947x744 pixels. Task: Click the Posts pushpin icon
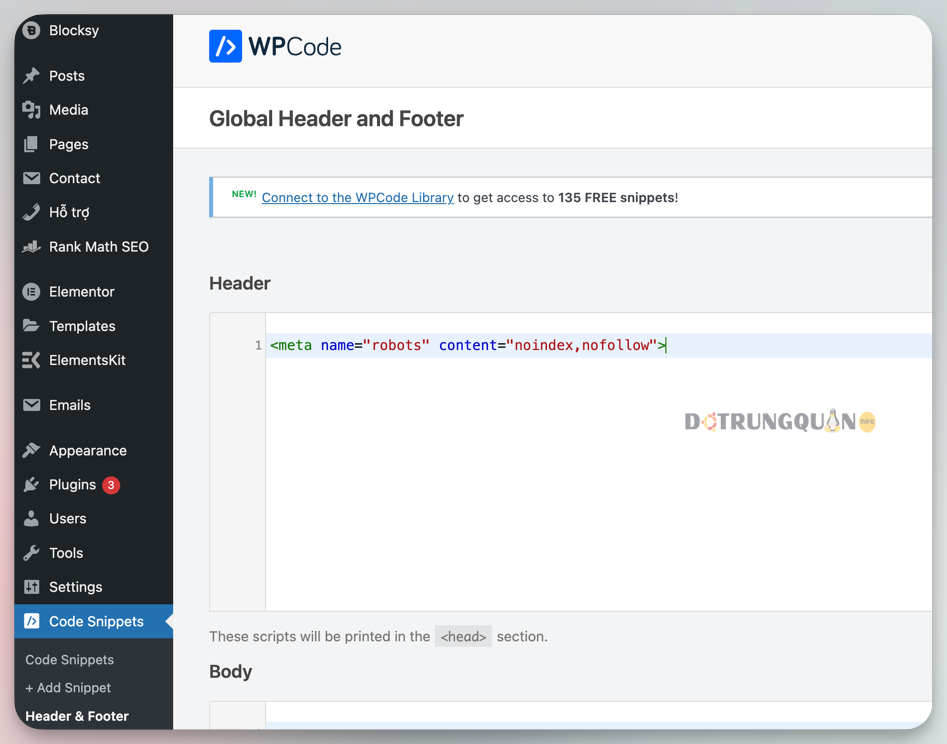[31, 75]
